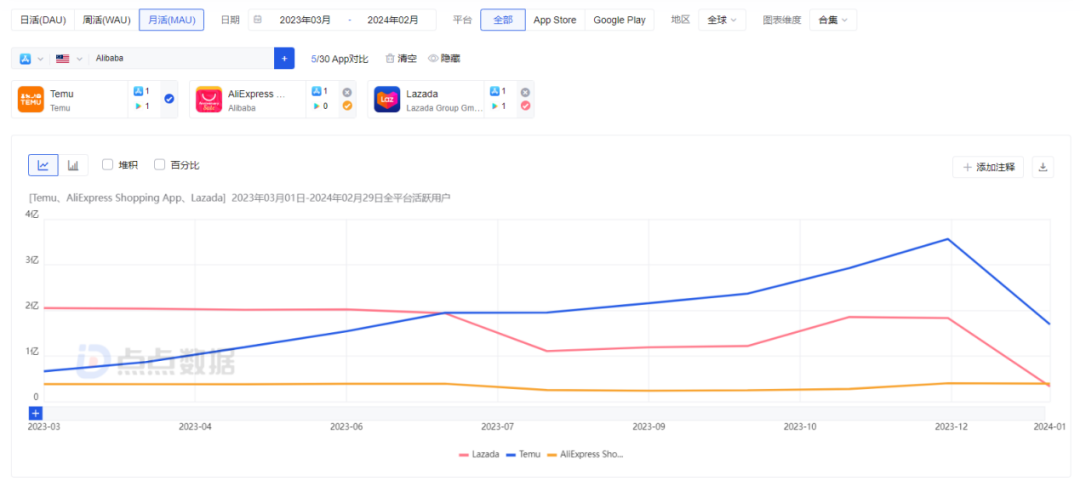Image resolution: width=1080 pixels, height=487 pixels.
Task: Click the Lazada app logo
Action: point(387,99)
